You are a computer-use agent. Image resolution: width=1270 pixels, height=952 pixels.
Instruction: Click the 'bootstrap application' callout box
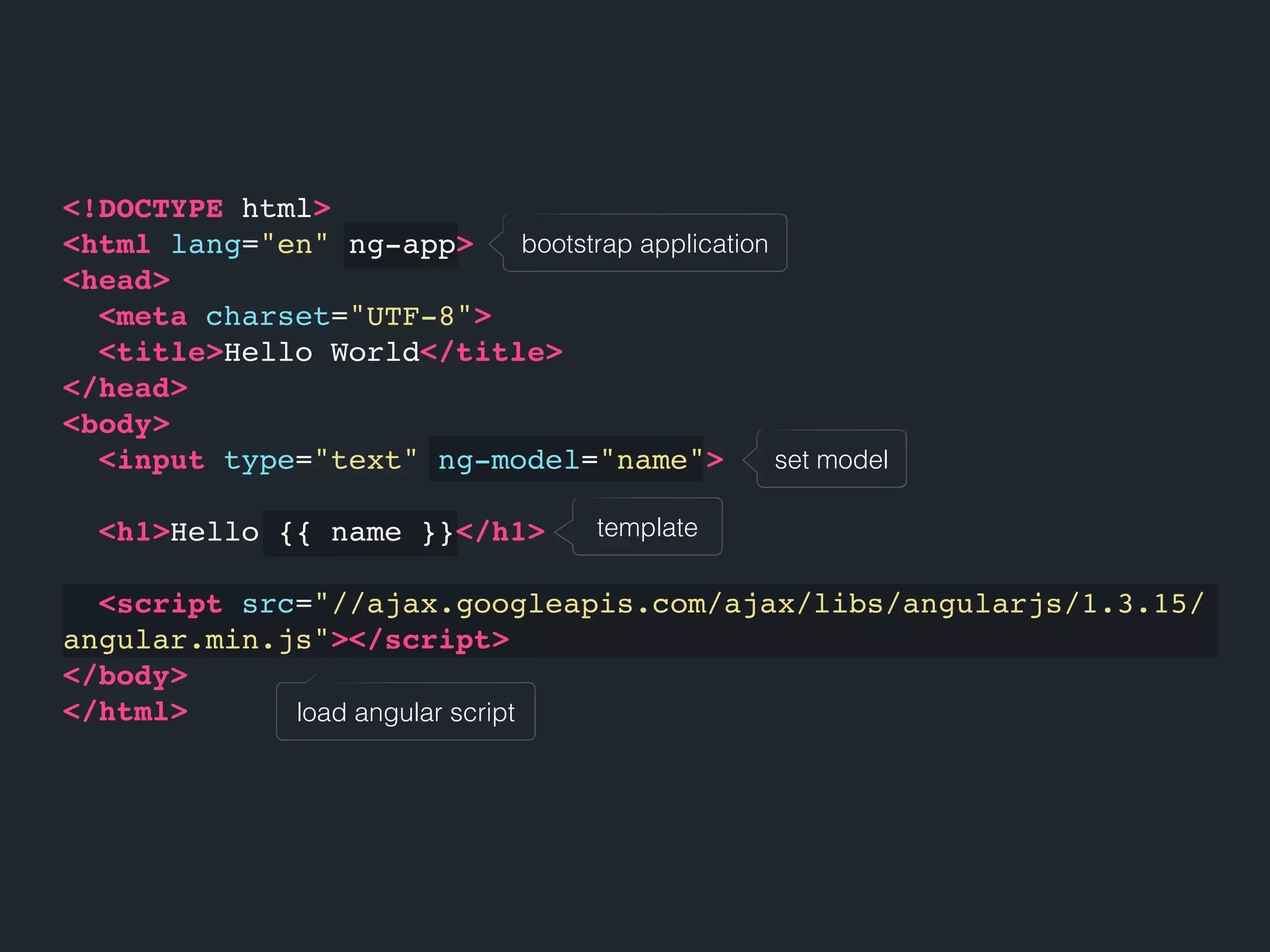pyautogui.click(x=644, y=244)
